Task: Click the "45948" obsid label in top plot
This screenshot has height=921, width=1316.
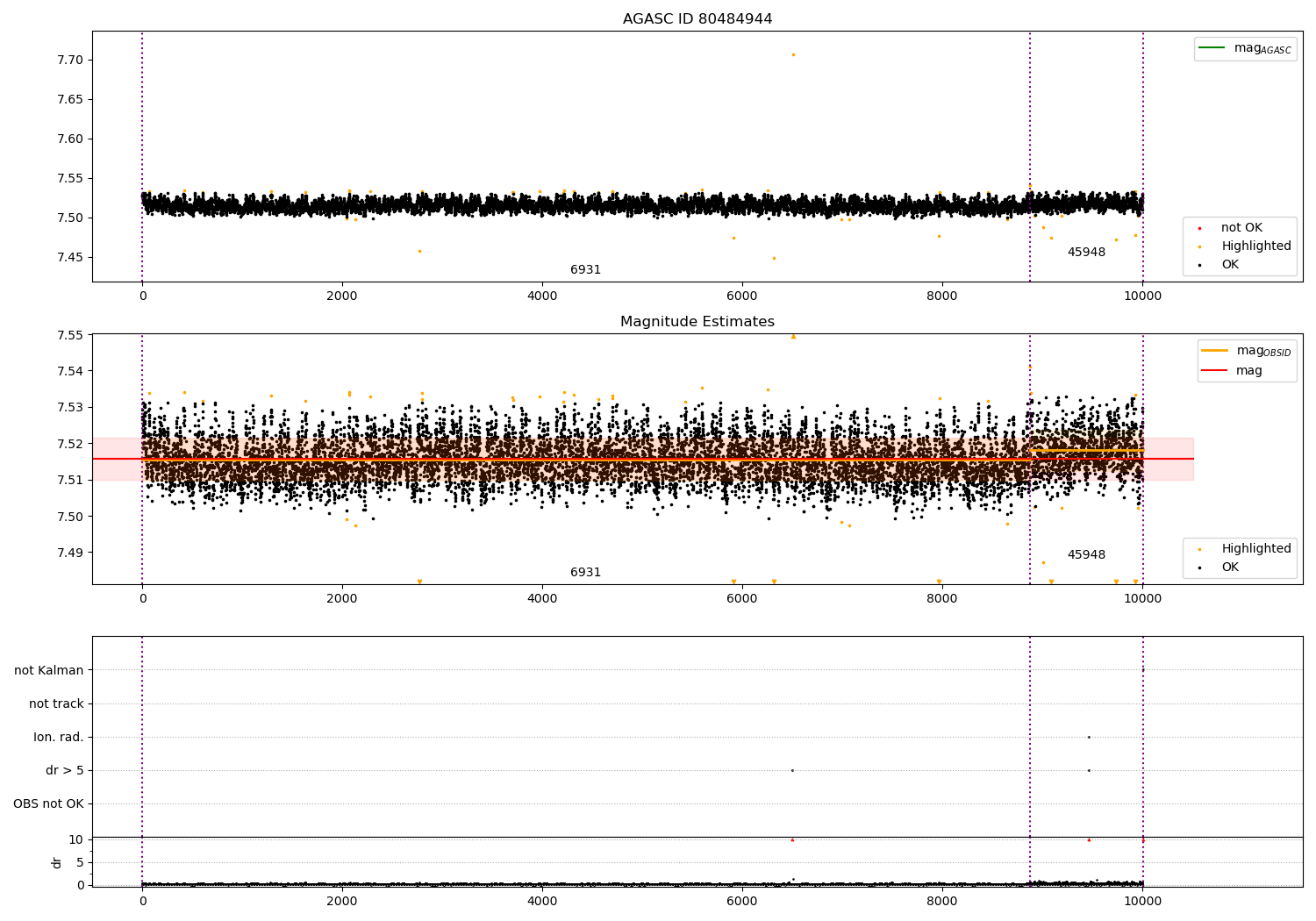Action: click(1086, 253)
